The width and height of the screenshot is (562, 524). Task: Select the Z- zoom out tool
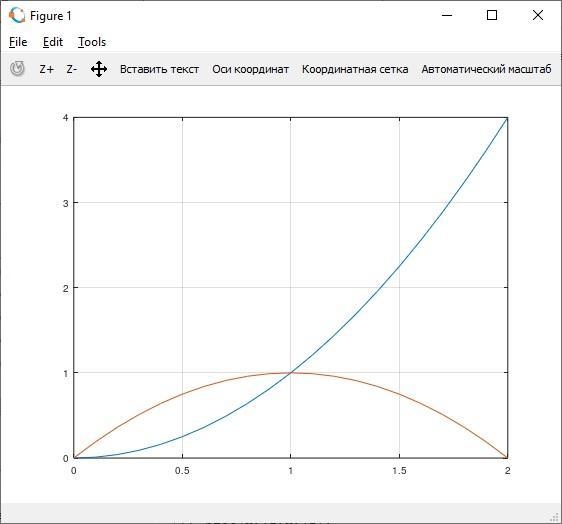click(x=72, y=69)
